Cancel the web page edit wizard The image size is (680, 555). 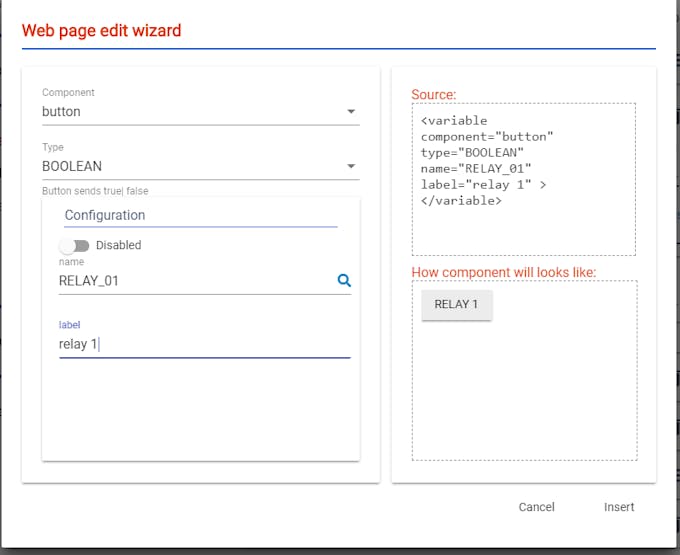(536, 507)
